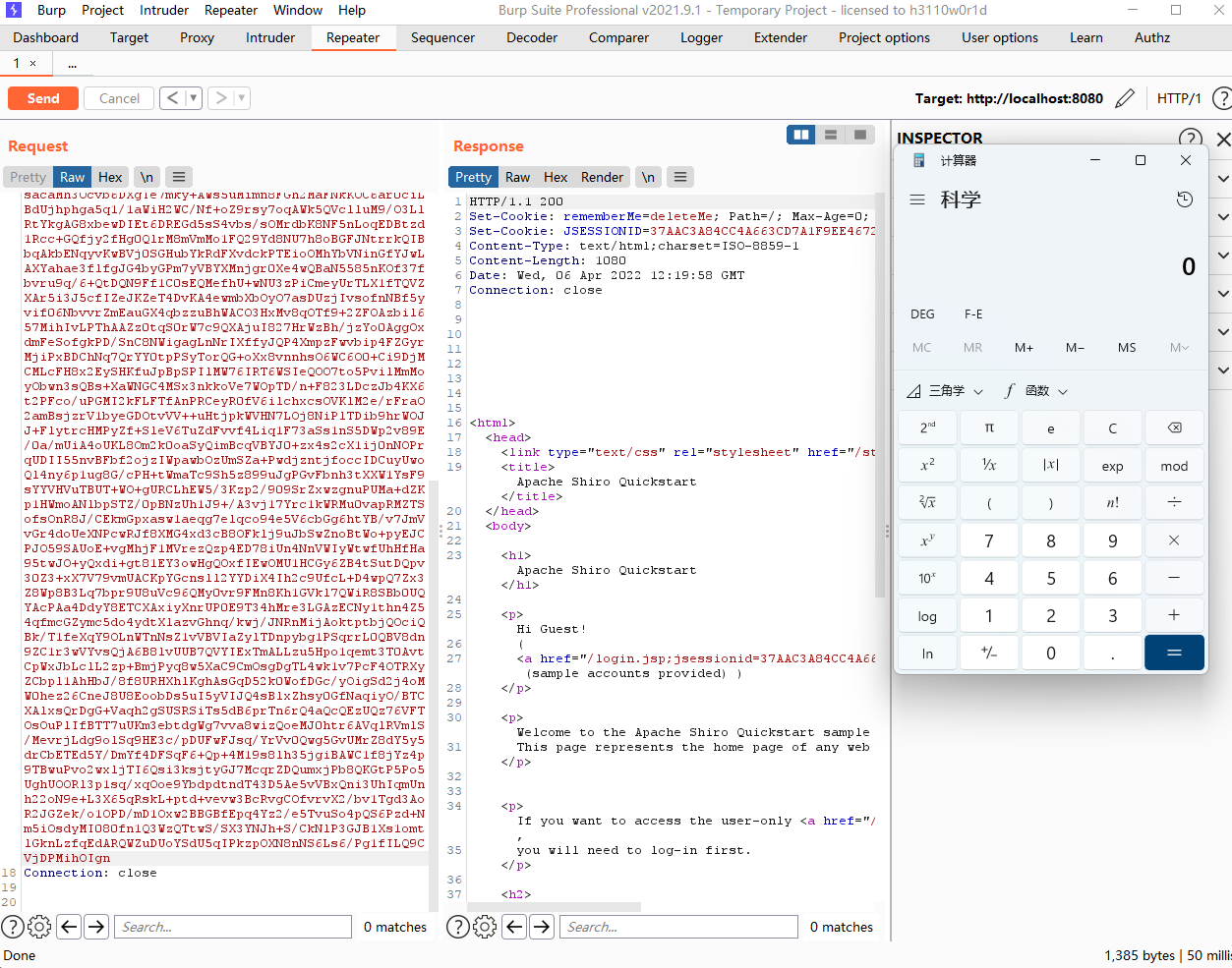Toggle Request non-printable \n characters
The width and height of the screenshot is (1232, 968).
[x=147, y=177]
